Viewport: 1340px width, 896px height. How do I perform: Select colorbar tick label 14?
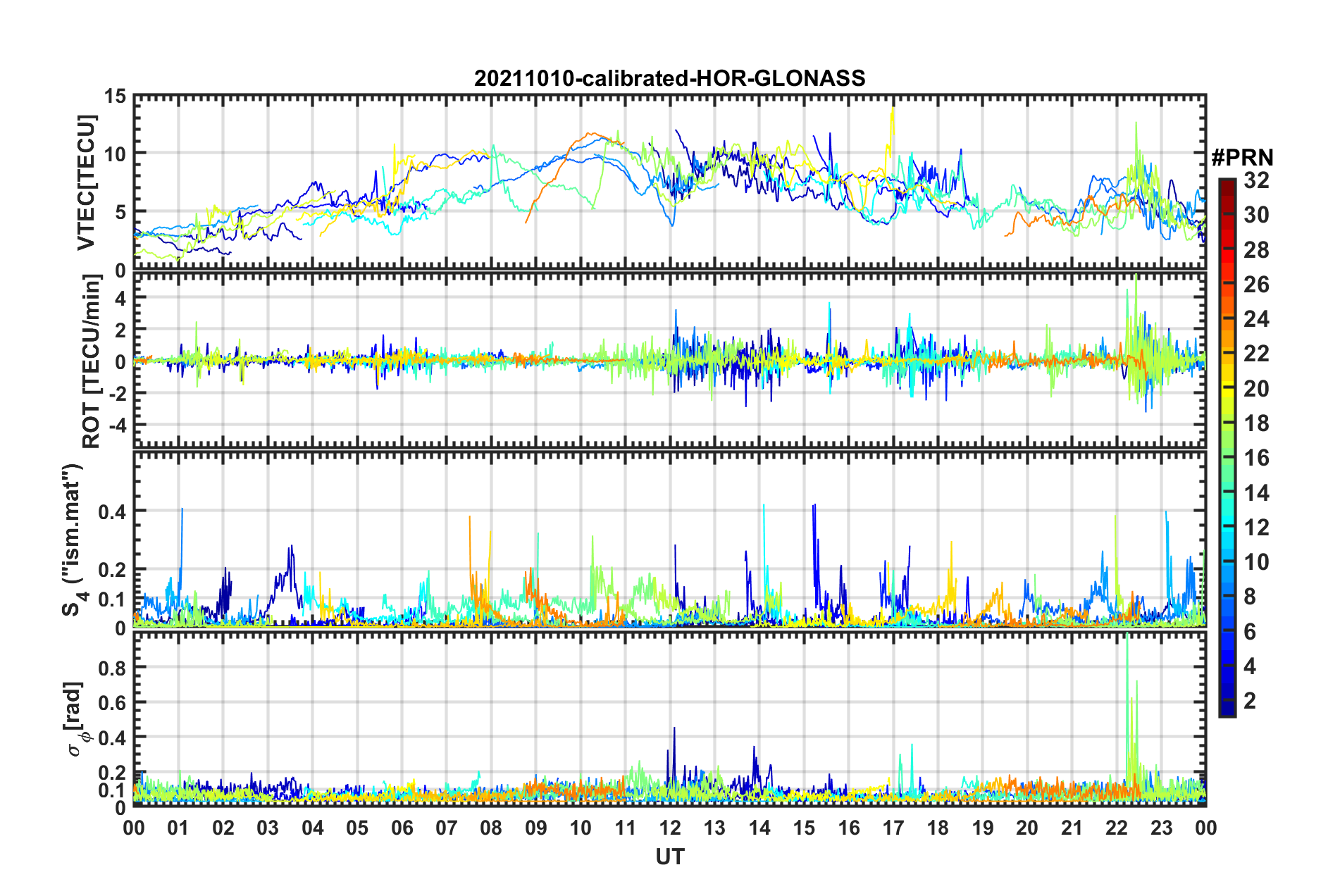pyautogui.click(x=1256, y=492)
